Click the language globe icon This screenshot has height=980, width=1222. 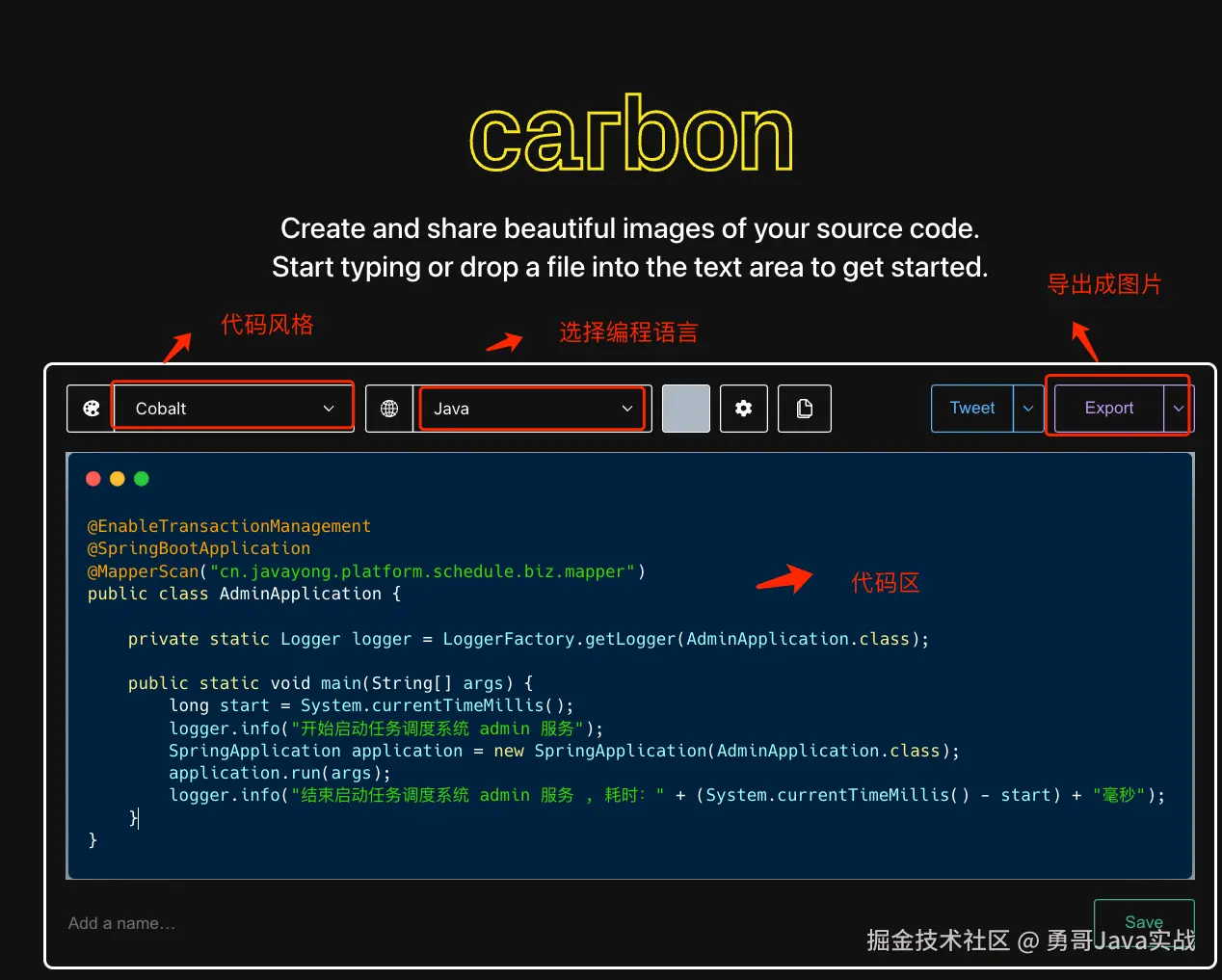[389, 409]
